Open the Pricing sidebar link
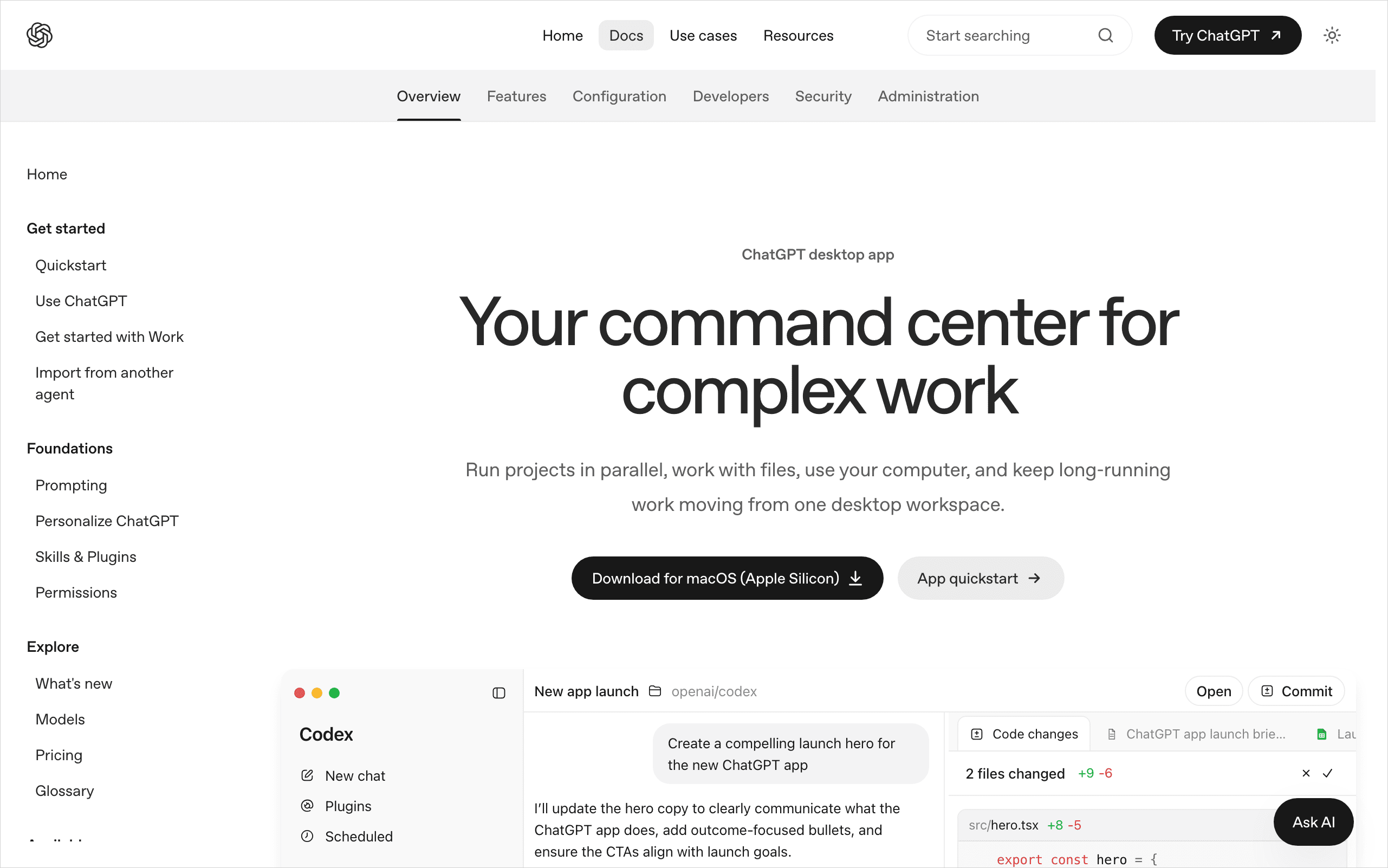 coord(59,755)
